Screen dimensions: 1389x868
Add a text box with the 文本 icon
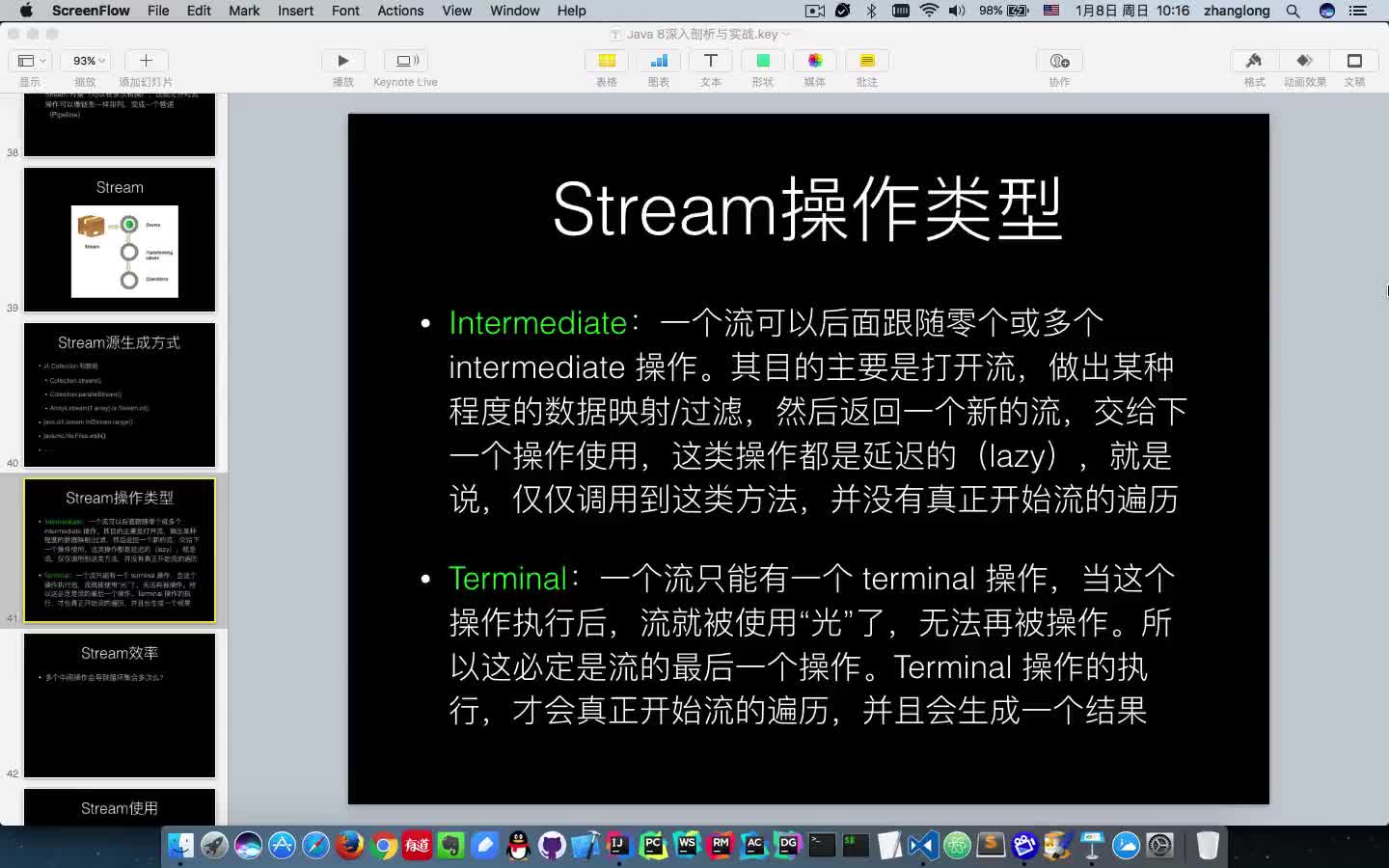point(711,61)
